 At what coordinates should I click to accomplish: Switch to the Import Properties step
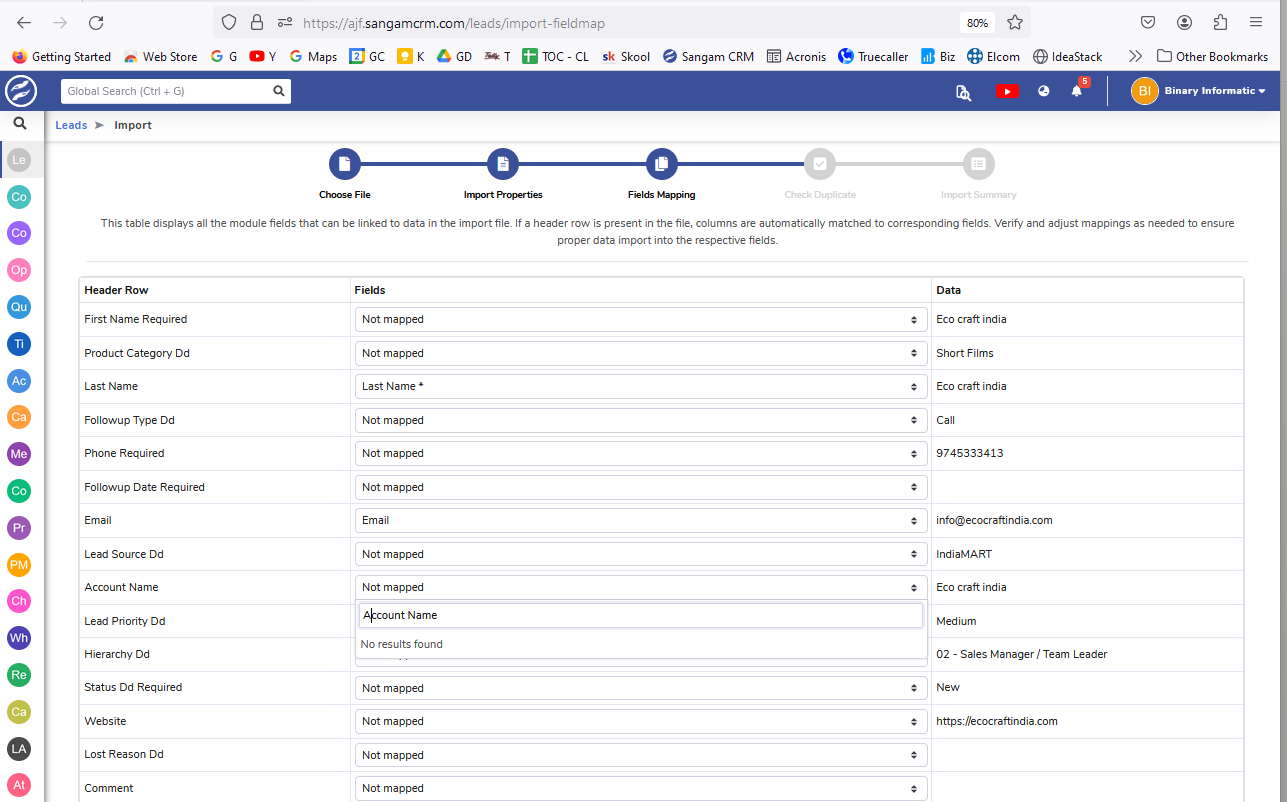point(502,163)
